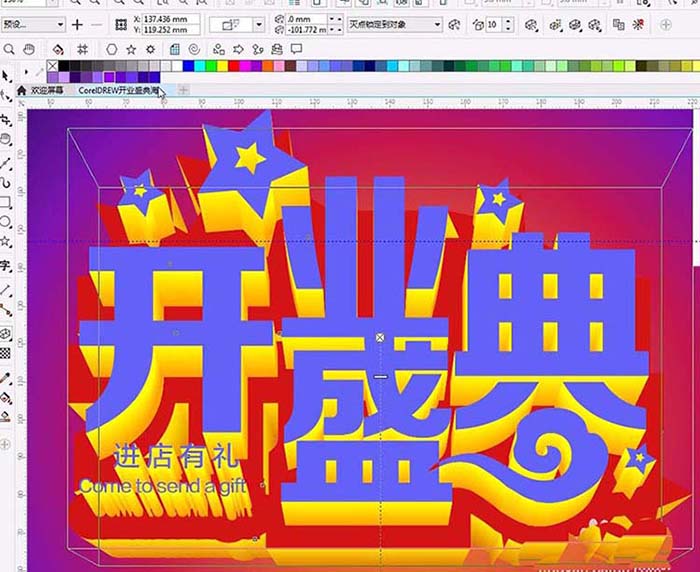Pick the yellow palette swatch
The width and height of the screenshot is (700, 572).
[x=222, y=66]
